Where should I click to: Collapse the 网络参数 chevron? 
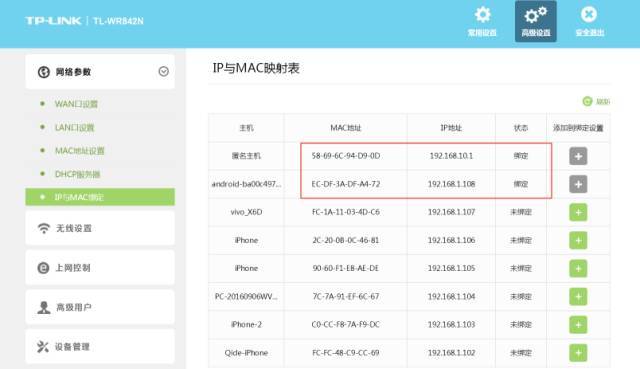[164, 71]
